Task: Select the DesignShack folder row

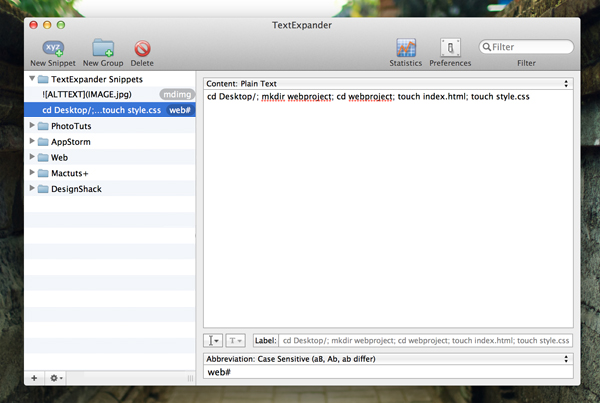Action: [110, 188]
